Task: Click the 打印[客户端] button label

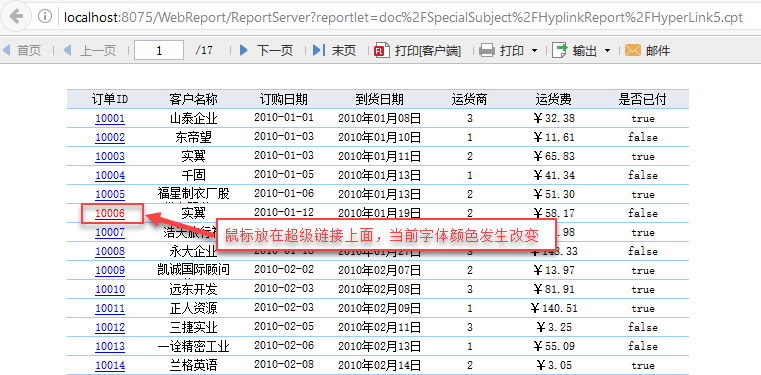Action: 428,50
